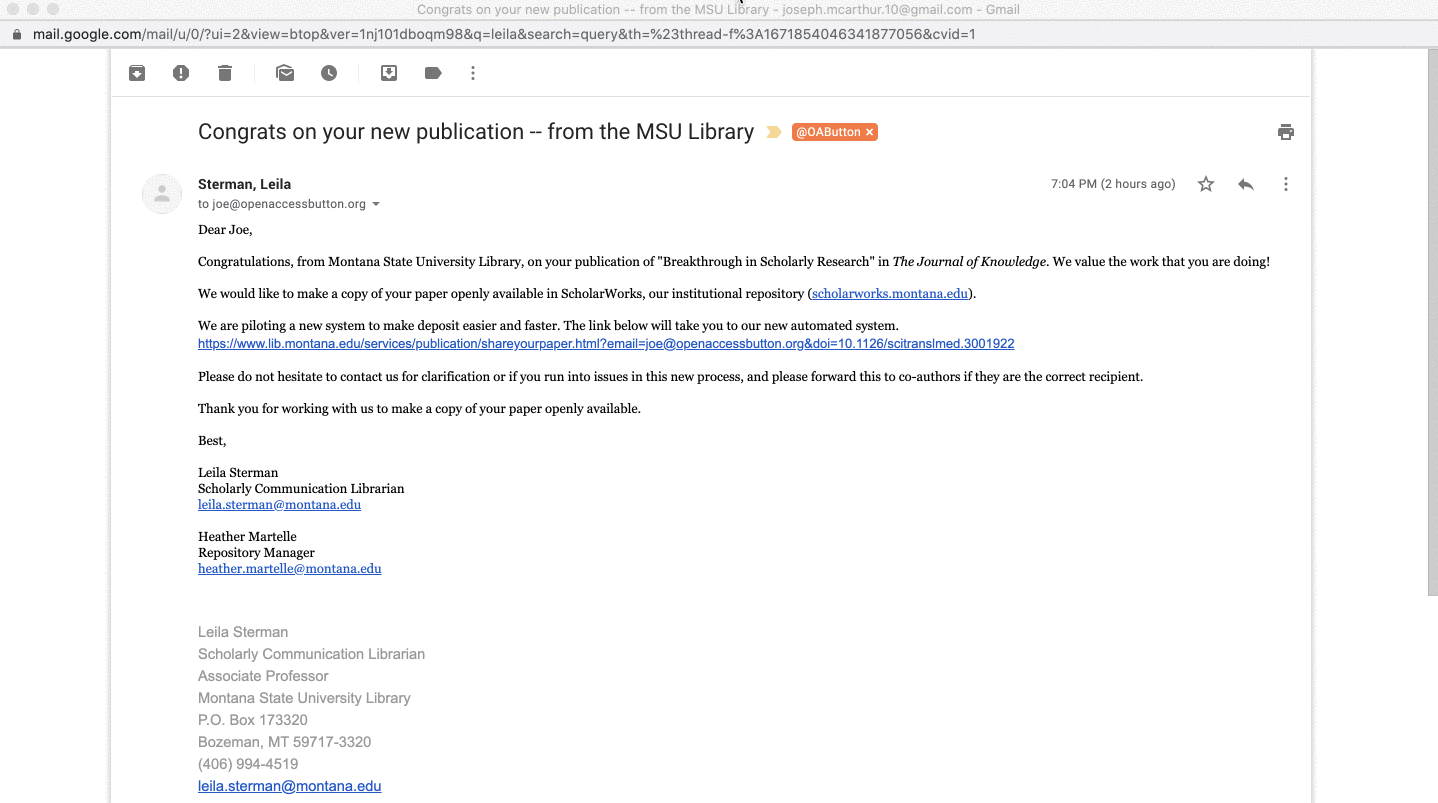Mark as unread using the envelope icon
The width and height of the screenshot is (1438, 803).
pos(285,73)
